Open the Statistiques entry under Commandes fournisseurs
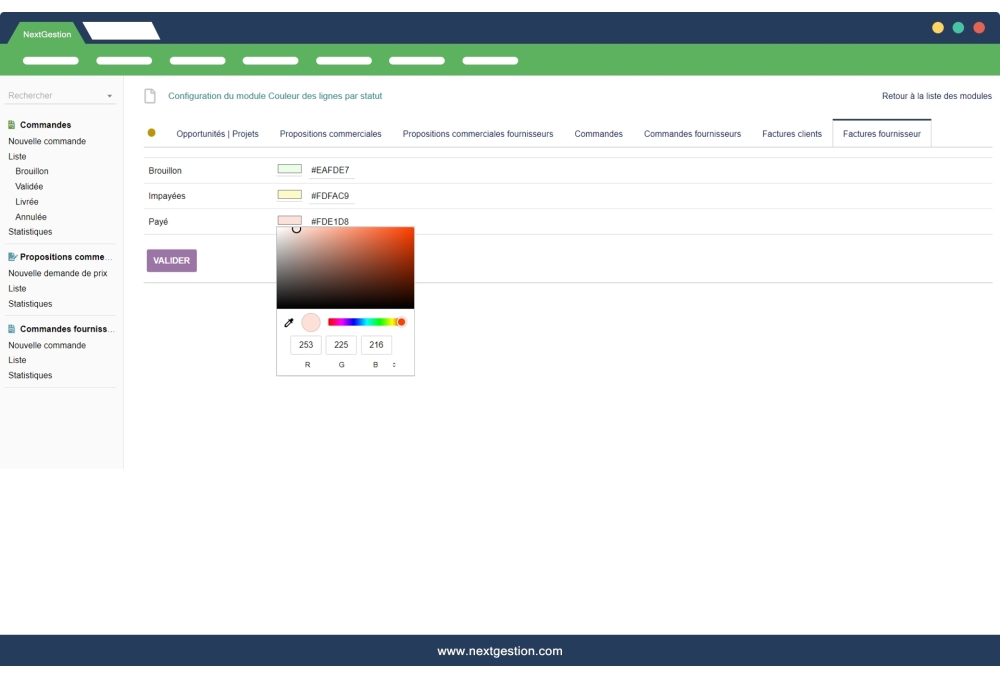Image resolution: width=1000 pixels, height=679 pixels. pos(28,375)
